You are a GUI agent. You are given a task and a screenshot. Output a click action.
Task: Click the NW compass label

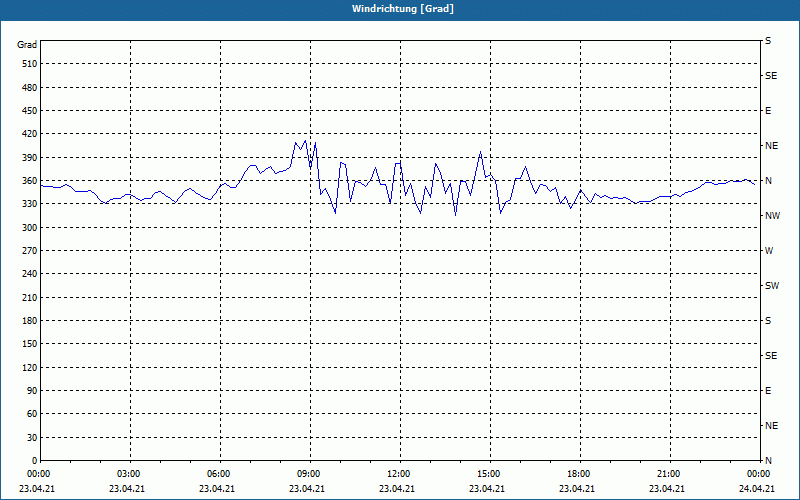(x=772, y=216)
